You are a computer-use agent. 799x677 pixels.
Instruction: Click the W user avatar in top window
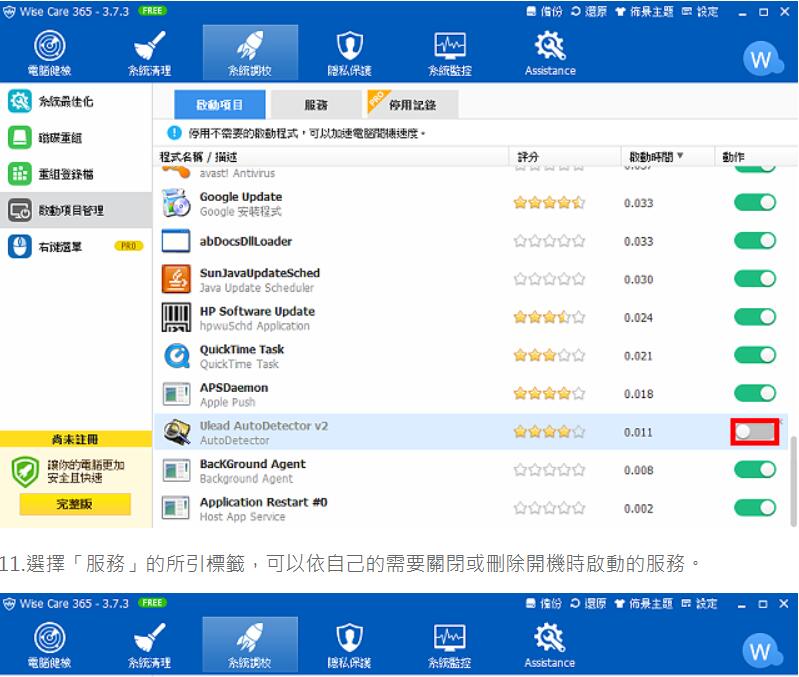pos(761,60)
